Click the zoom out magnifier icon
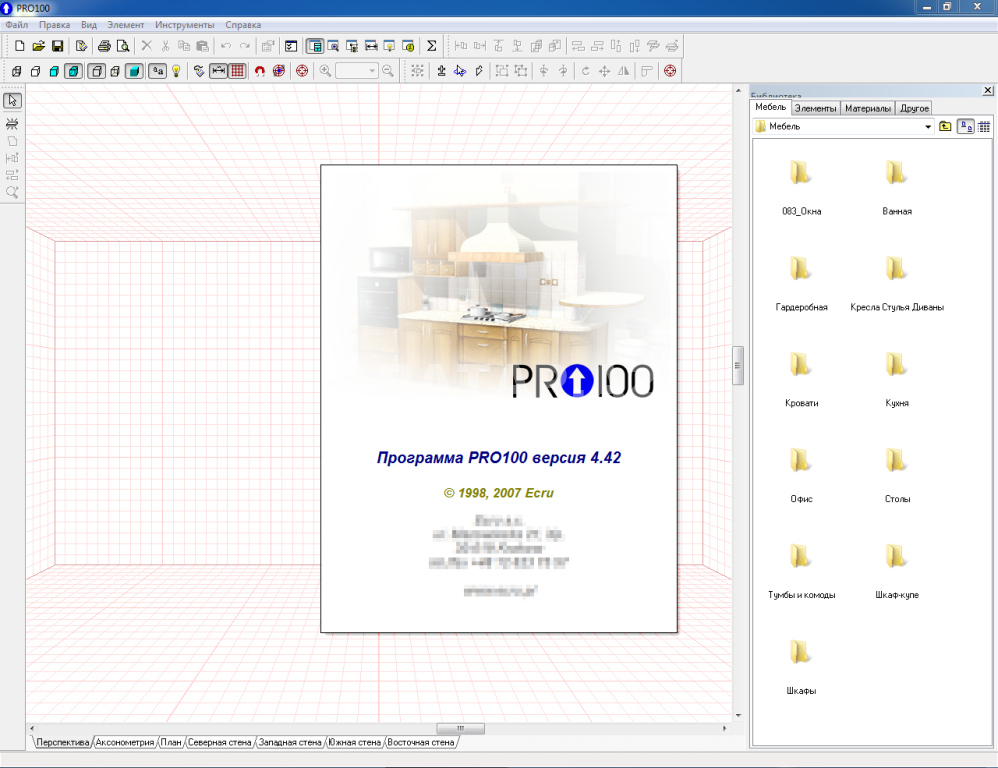The image size is (998, 768). coord(388,71)
